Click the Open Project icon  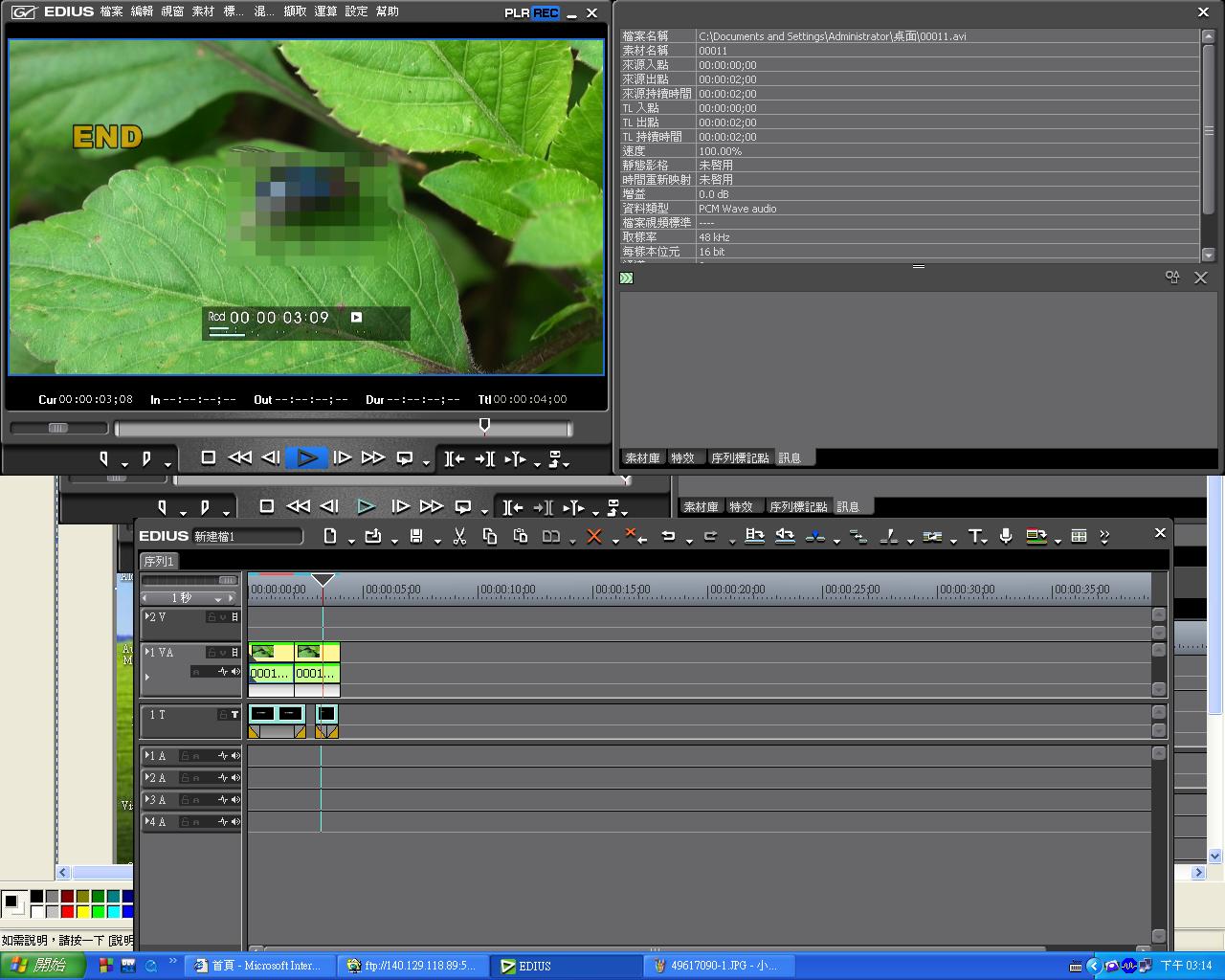(x=373, y=536)
